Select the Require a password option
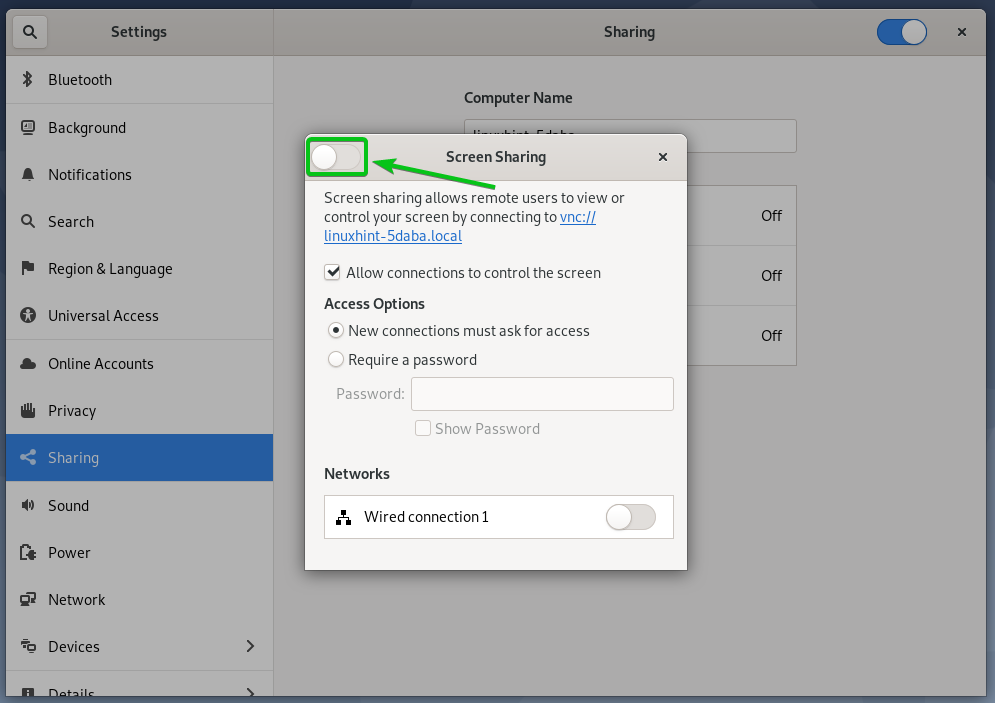 [x=336, y=360]
